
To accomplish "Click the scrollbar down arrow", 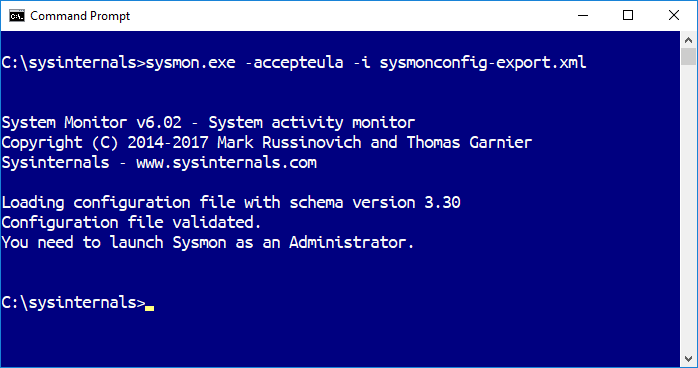I will (x=688, y=358).
